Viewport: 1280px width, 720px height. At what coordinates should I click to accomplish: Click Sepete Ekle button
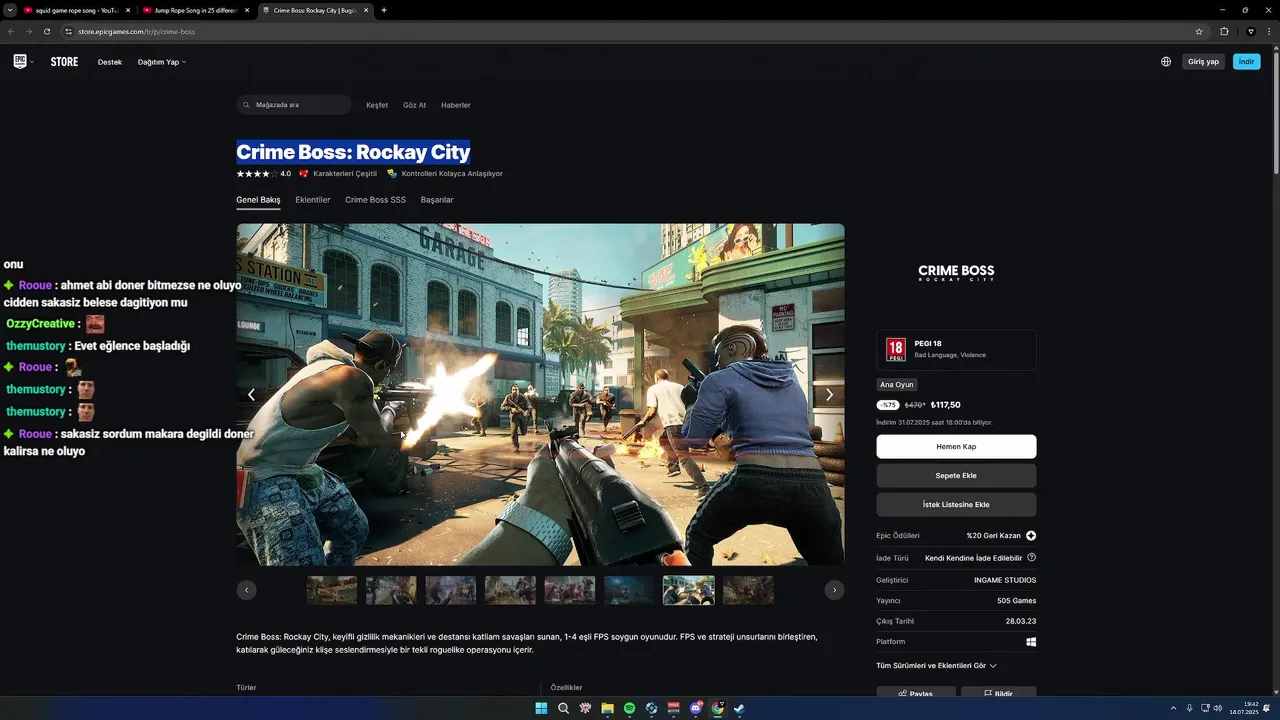(956, 475)
